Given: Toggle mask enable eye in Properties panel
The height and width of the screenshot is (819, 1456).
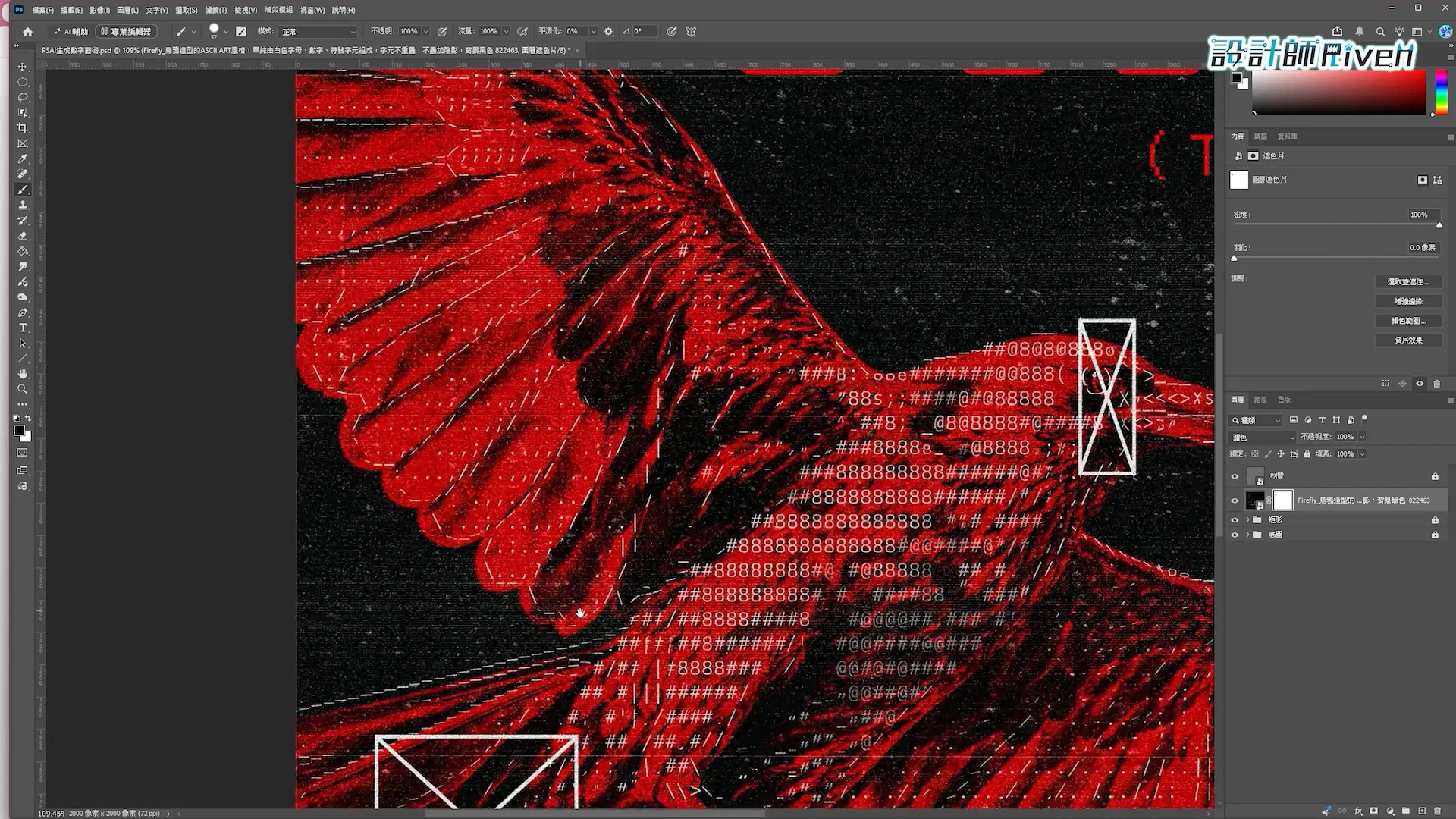Looking at the screenshot, I should [x=1420, y=384].
